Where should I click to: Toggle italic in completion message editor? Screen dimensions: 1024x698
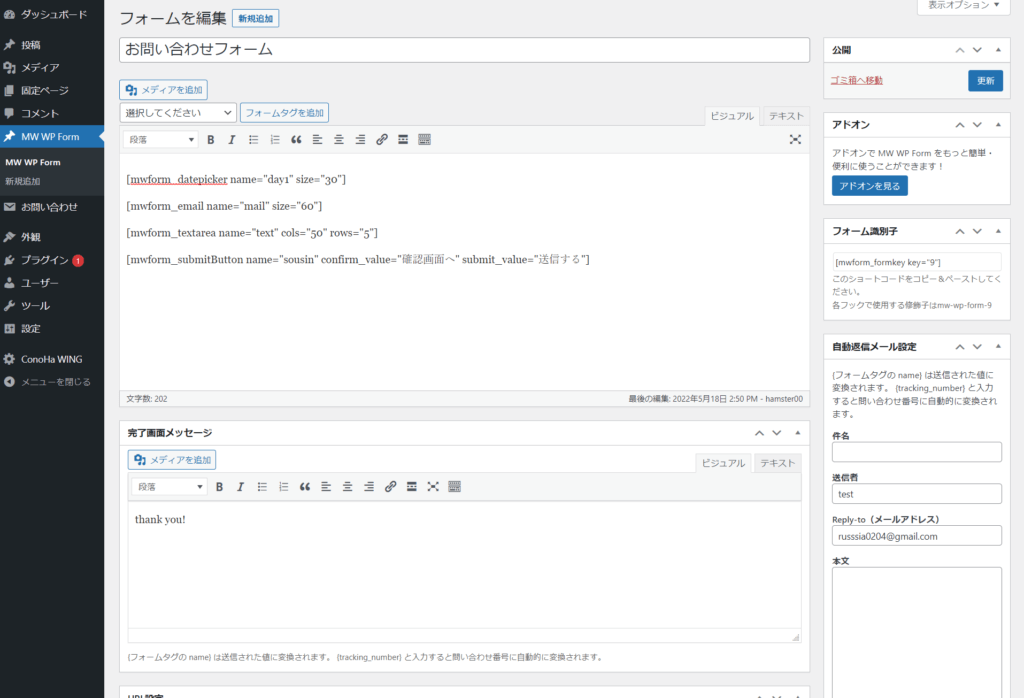pyautogui.click(x=240, y=487)
